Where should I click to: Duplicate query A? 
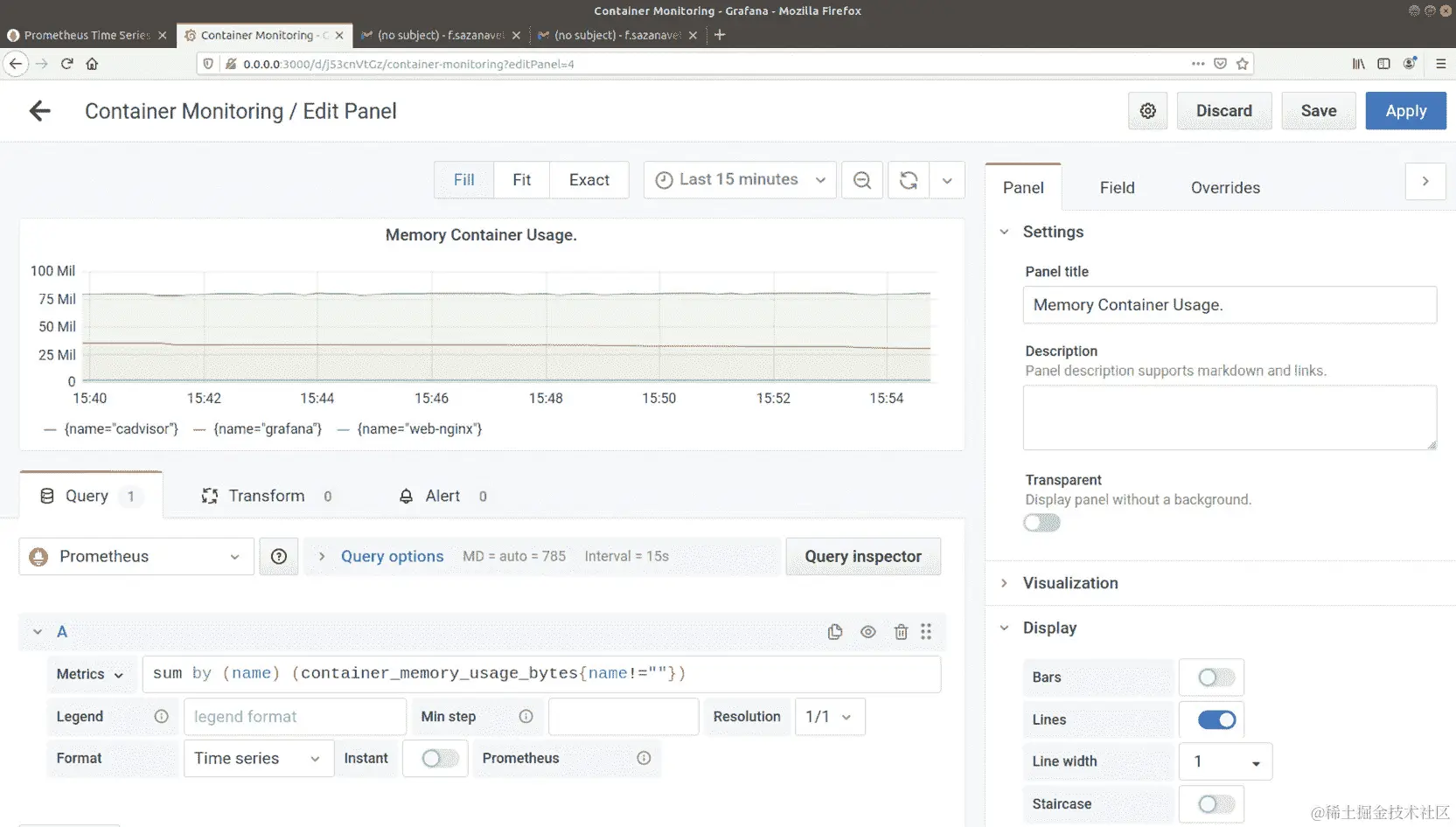(835, 632)
